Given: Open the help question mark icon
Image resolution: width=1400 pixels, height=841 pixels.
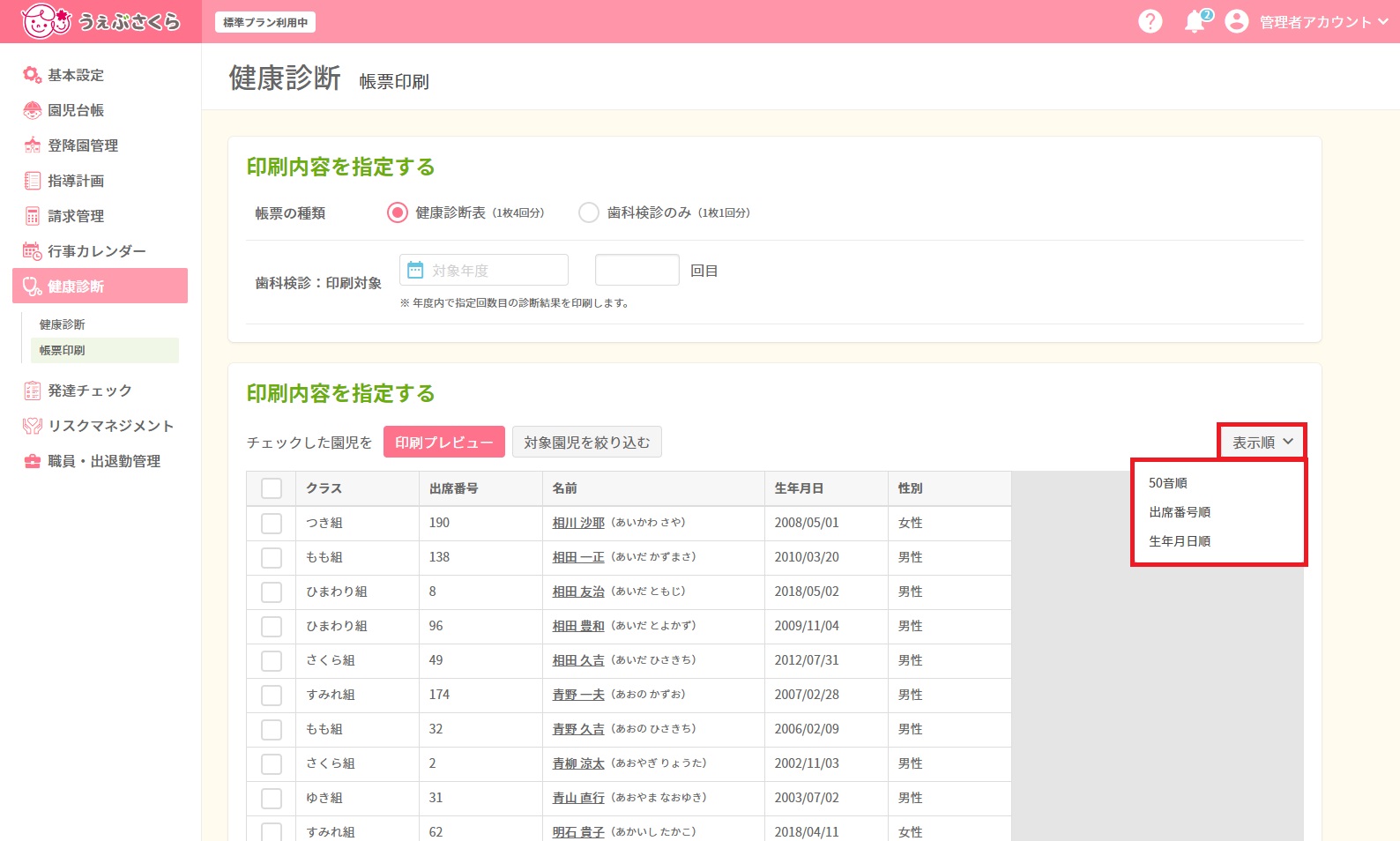Looking at the screenshot, I should pyautogui.click(x=1151, y=21).
